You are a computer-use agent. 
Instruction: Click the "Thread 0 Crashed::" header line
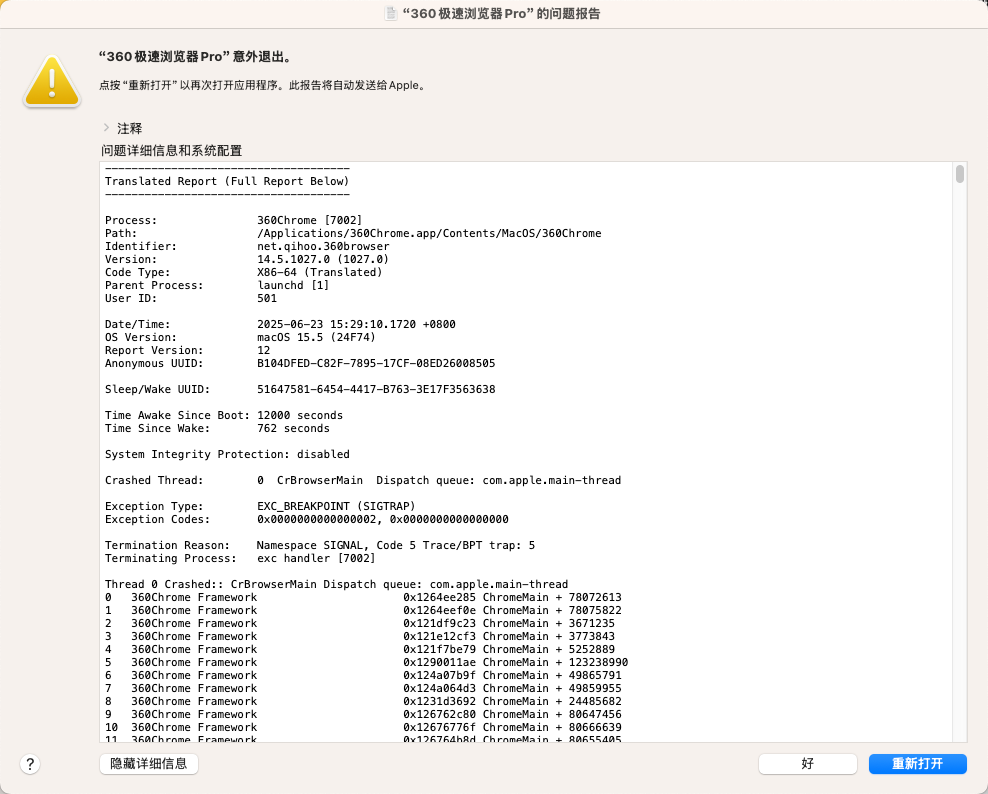tap(336, 584)
